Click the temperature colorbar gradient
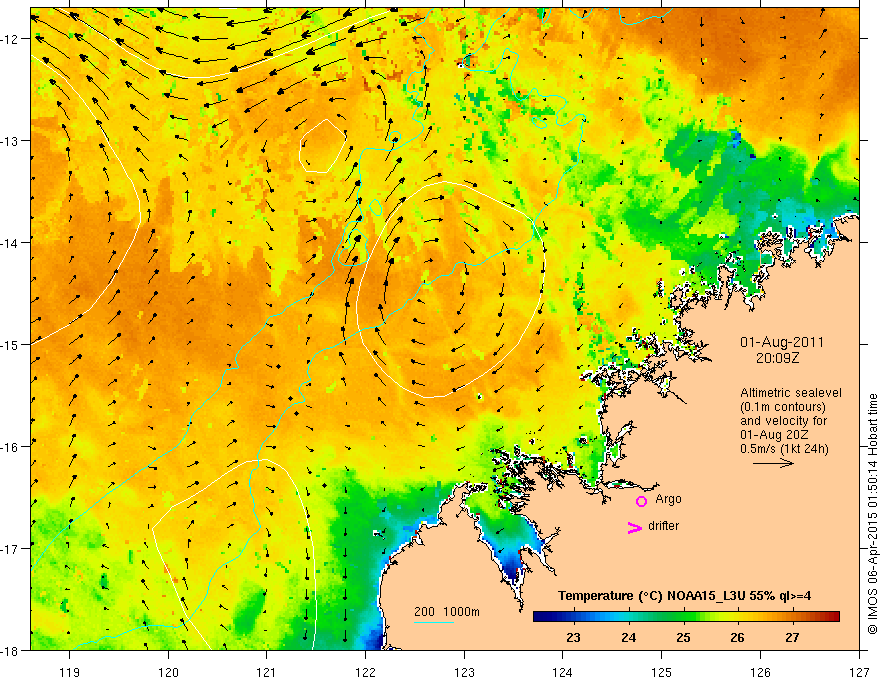Viewport: 880px width, 680px height. click(686, 617)
